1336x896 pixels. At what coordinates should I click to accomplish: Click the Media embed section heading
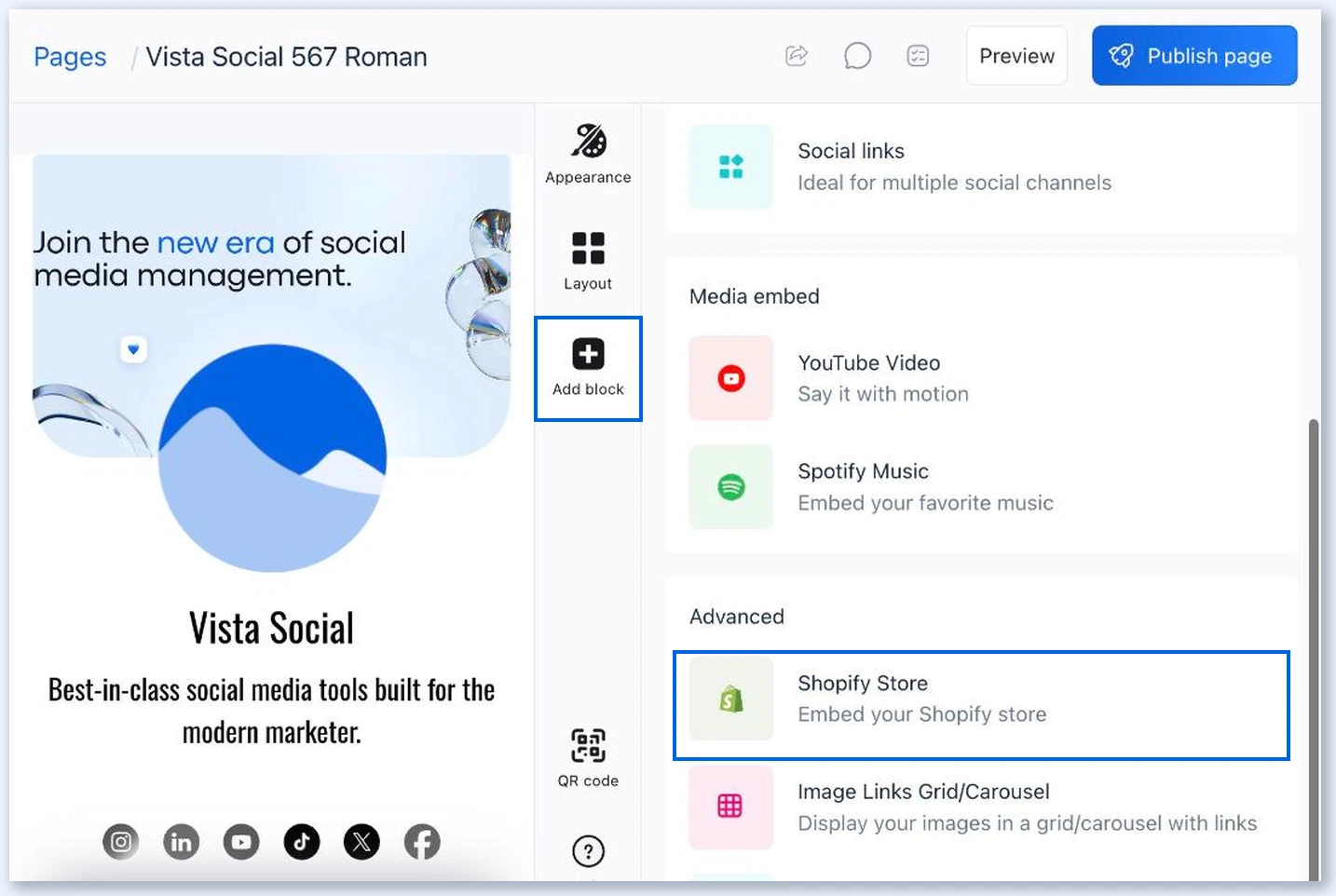tap(755, 296)
